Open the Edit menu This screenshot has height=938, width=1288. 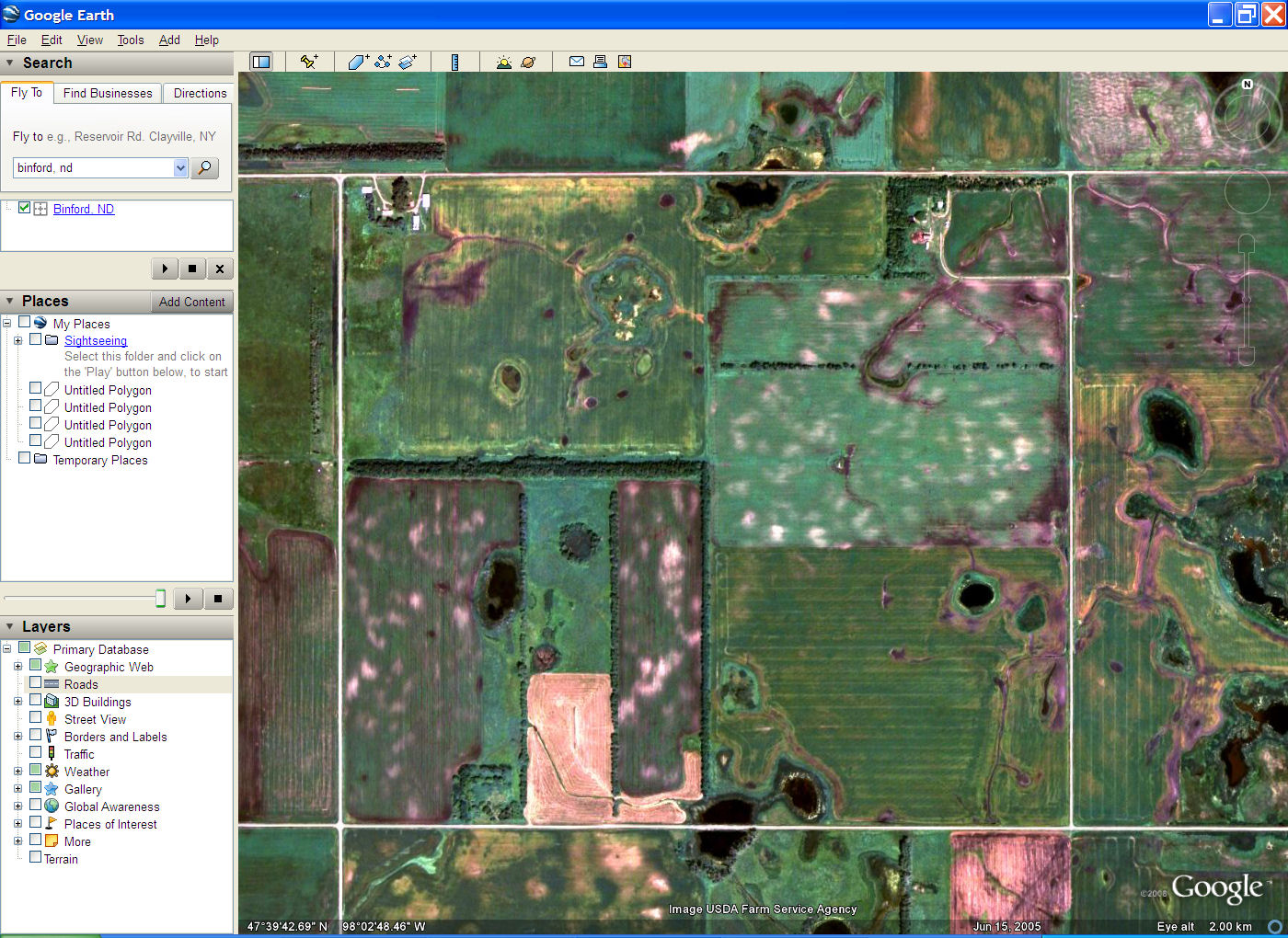[x=52, y=40]
